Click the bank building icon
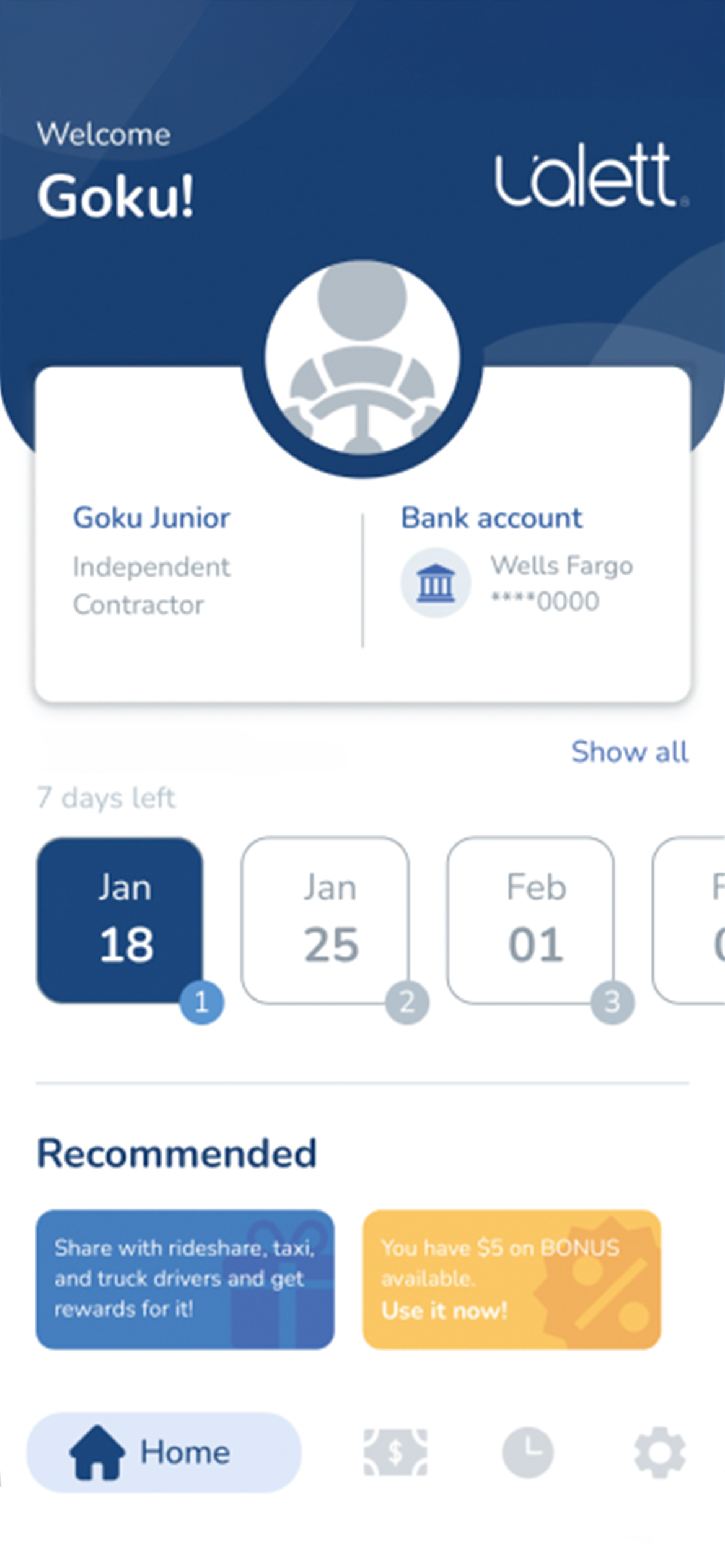The height and width of the screenshot is (1568, 725). [436, 583]
